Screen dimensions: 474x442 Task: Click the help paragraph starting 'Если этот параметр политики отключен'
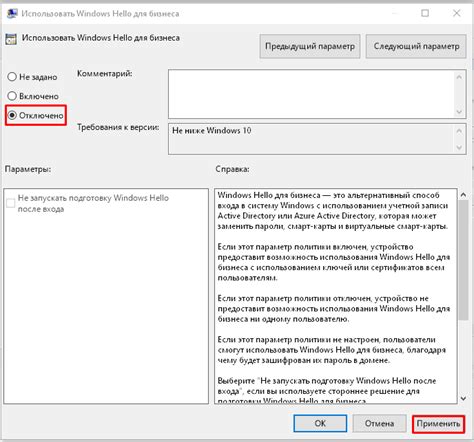coord(334,308)
